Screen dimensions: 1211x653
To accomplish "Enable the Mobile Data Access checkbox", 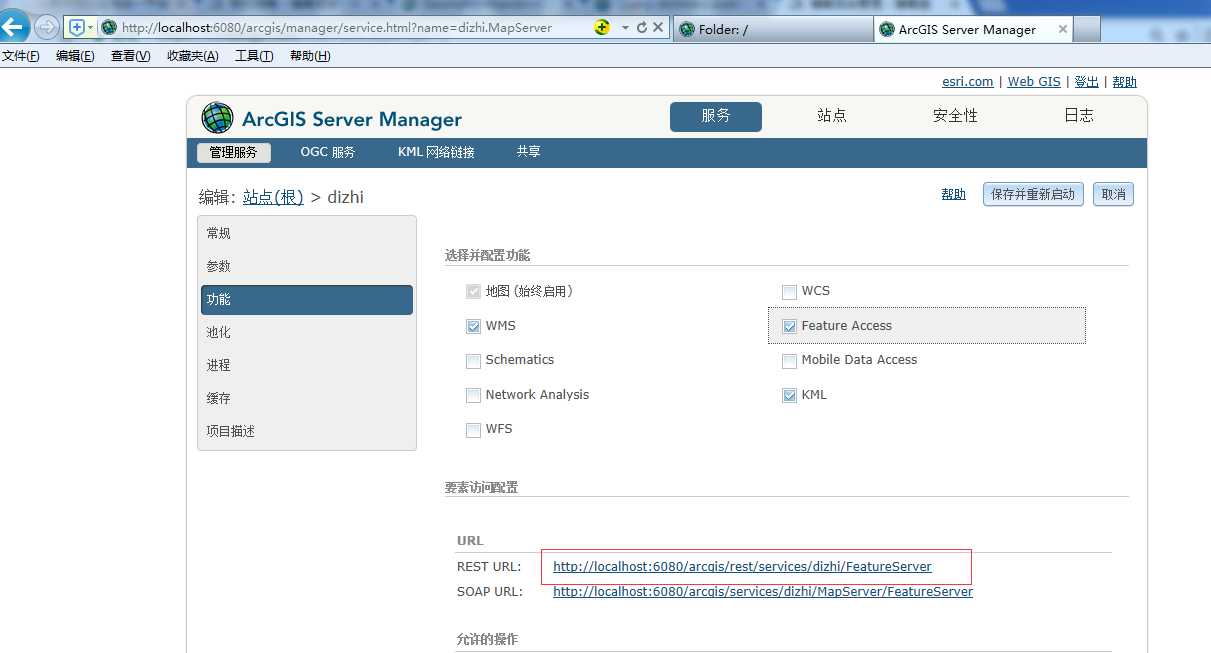I will (790, 361).
